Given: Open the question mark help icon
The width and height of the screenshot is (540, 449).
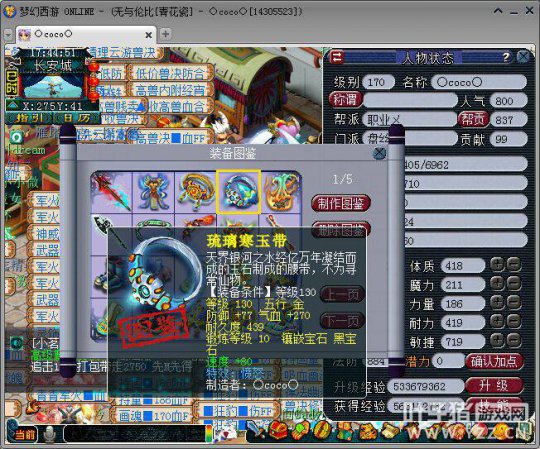Looking at the screenshot, I should tap(506, 57).
